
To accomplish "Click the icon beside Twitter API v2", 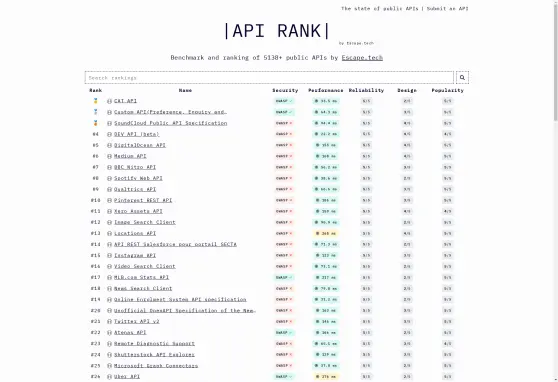I will (x=110, y=321).
